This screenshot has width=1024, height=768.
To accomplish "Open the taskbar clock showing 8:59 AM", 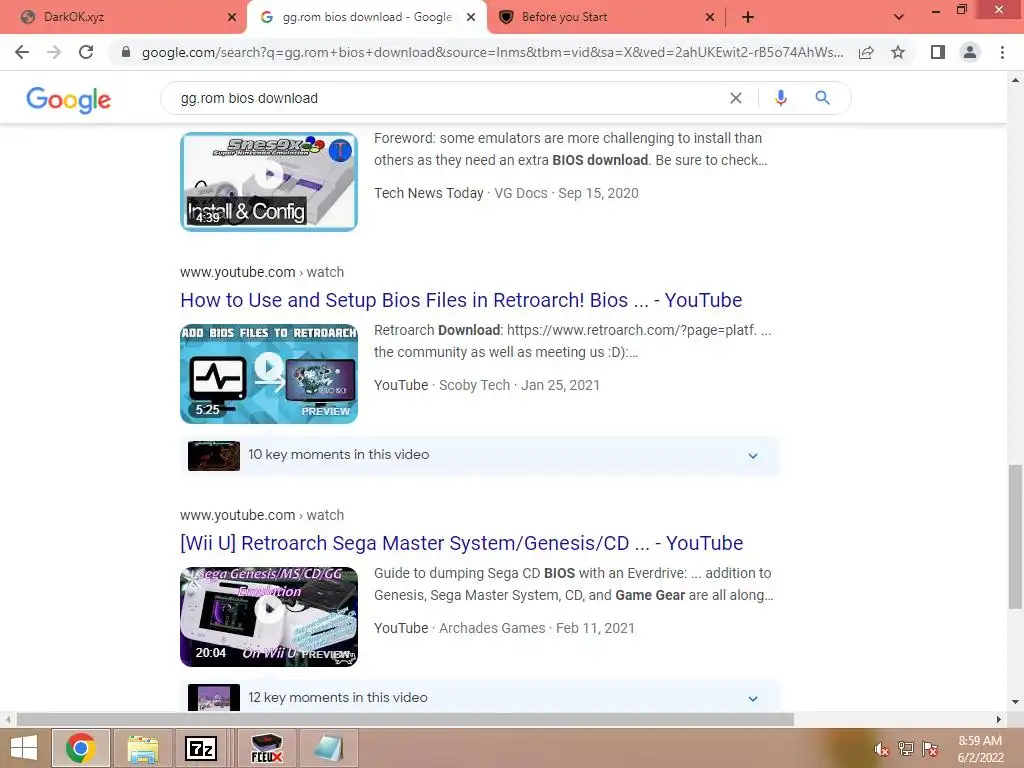I will click(x=980, y=749).
